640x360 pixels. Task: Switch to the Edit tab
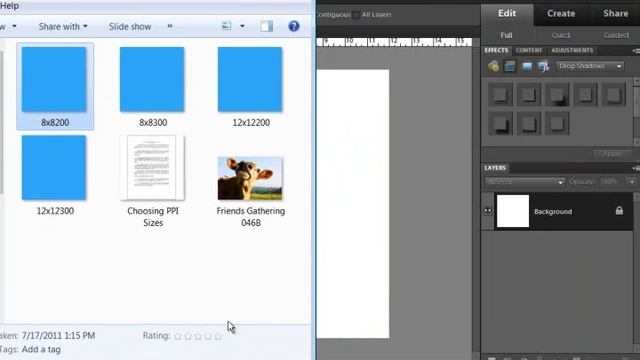[x=507, y=14]
